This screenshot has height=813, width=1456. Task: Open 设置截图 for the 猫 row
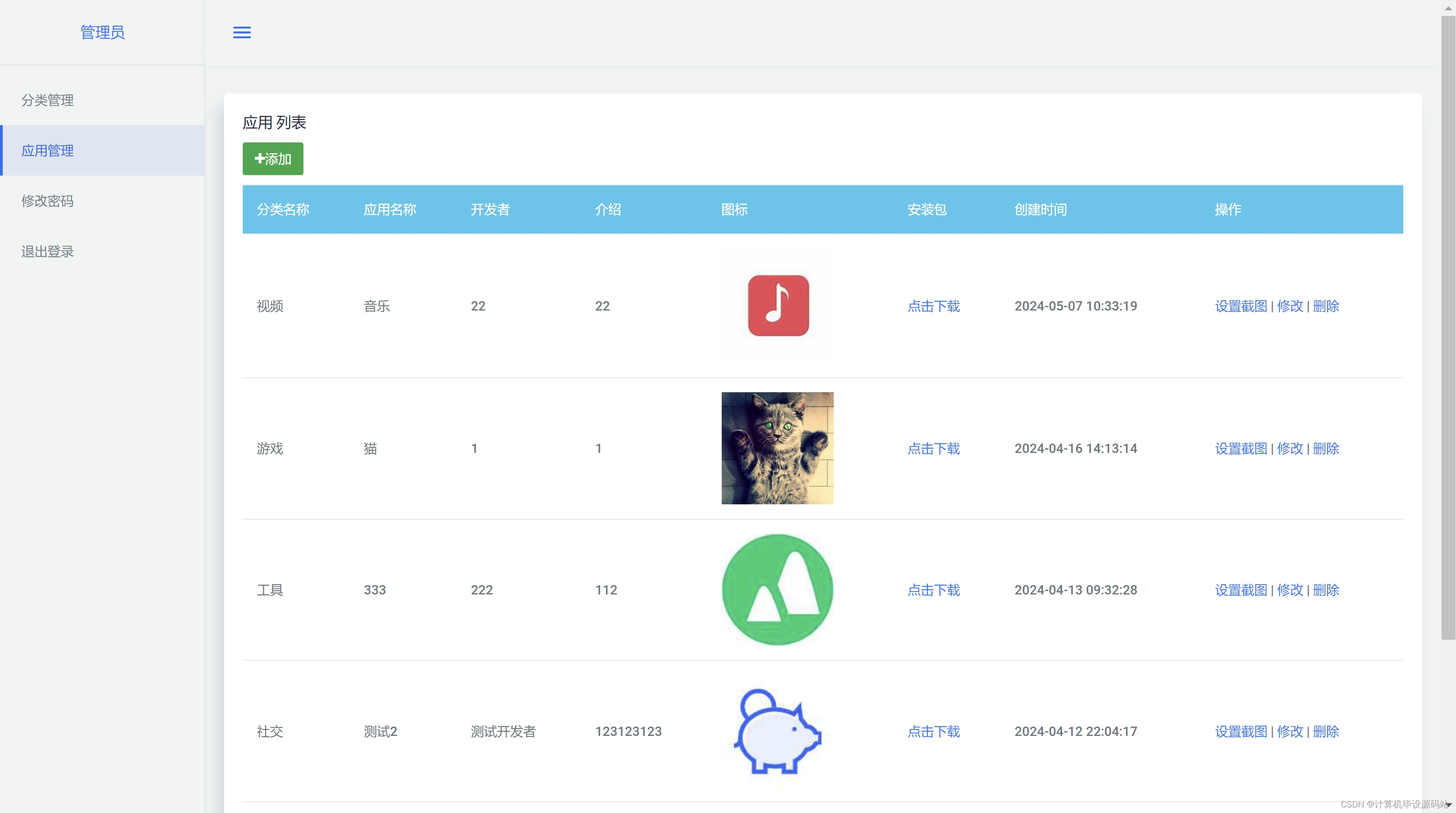click(x=1241, y=448)
